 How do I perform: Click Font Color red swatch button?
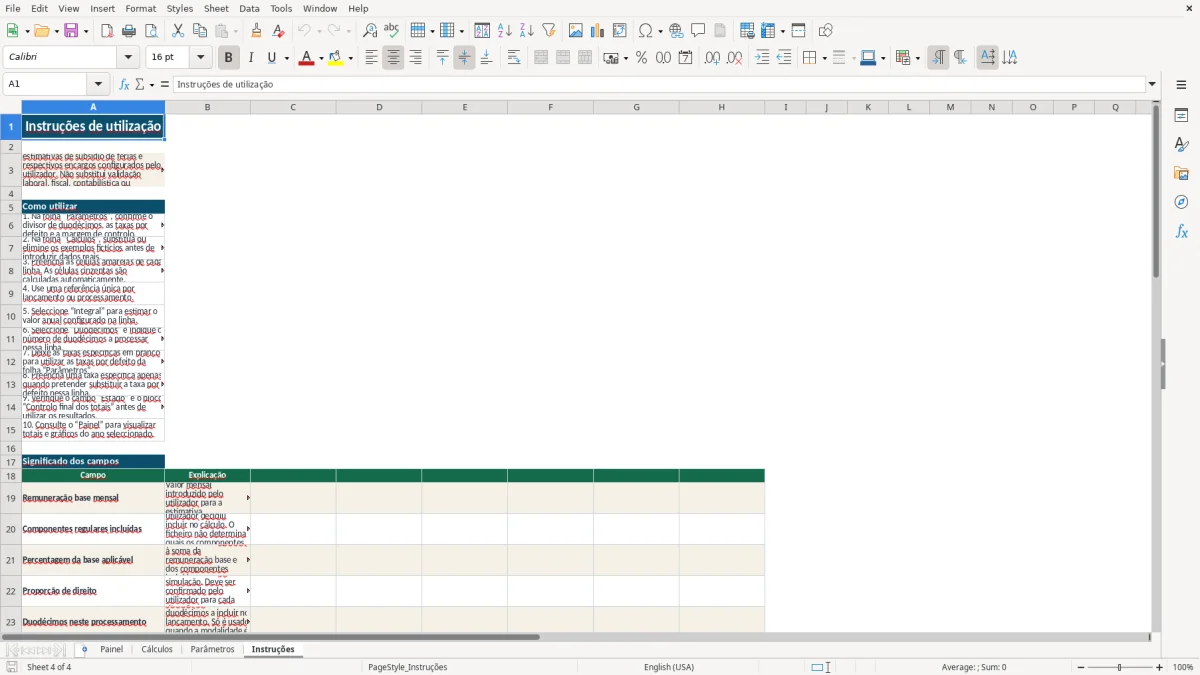(305, 58)
